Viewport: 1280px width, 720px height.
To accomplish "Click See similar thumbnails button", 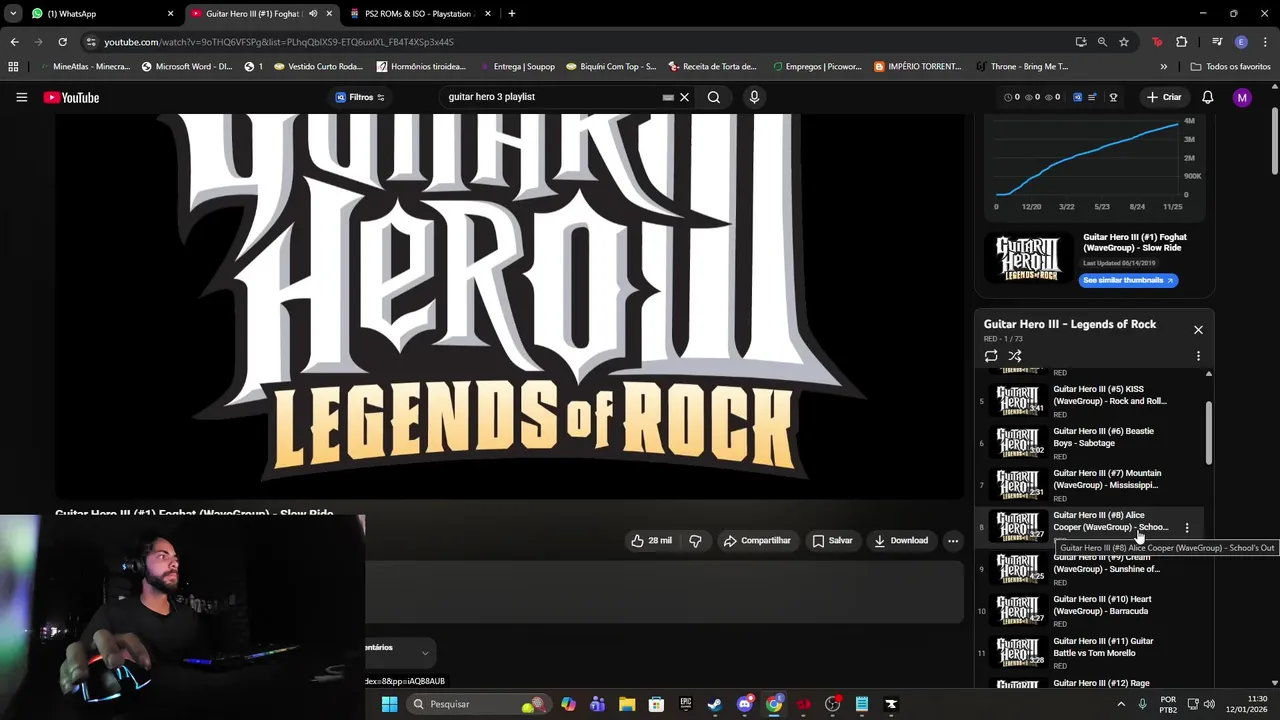I will click(1128, 280).
